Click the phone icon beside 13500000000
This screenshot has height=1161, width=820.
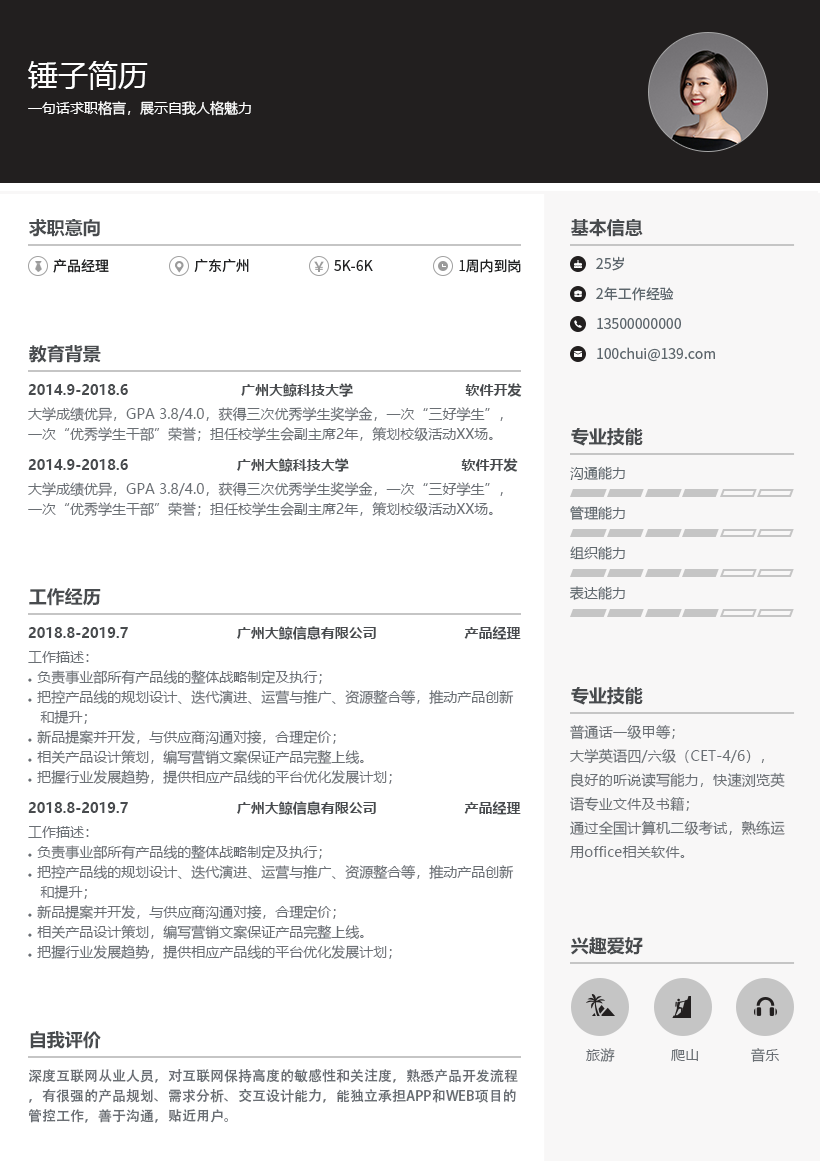pyautogui.click(x=578, y=324)
